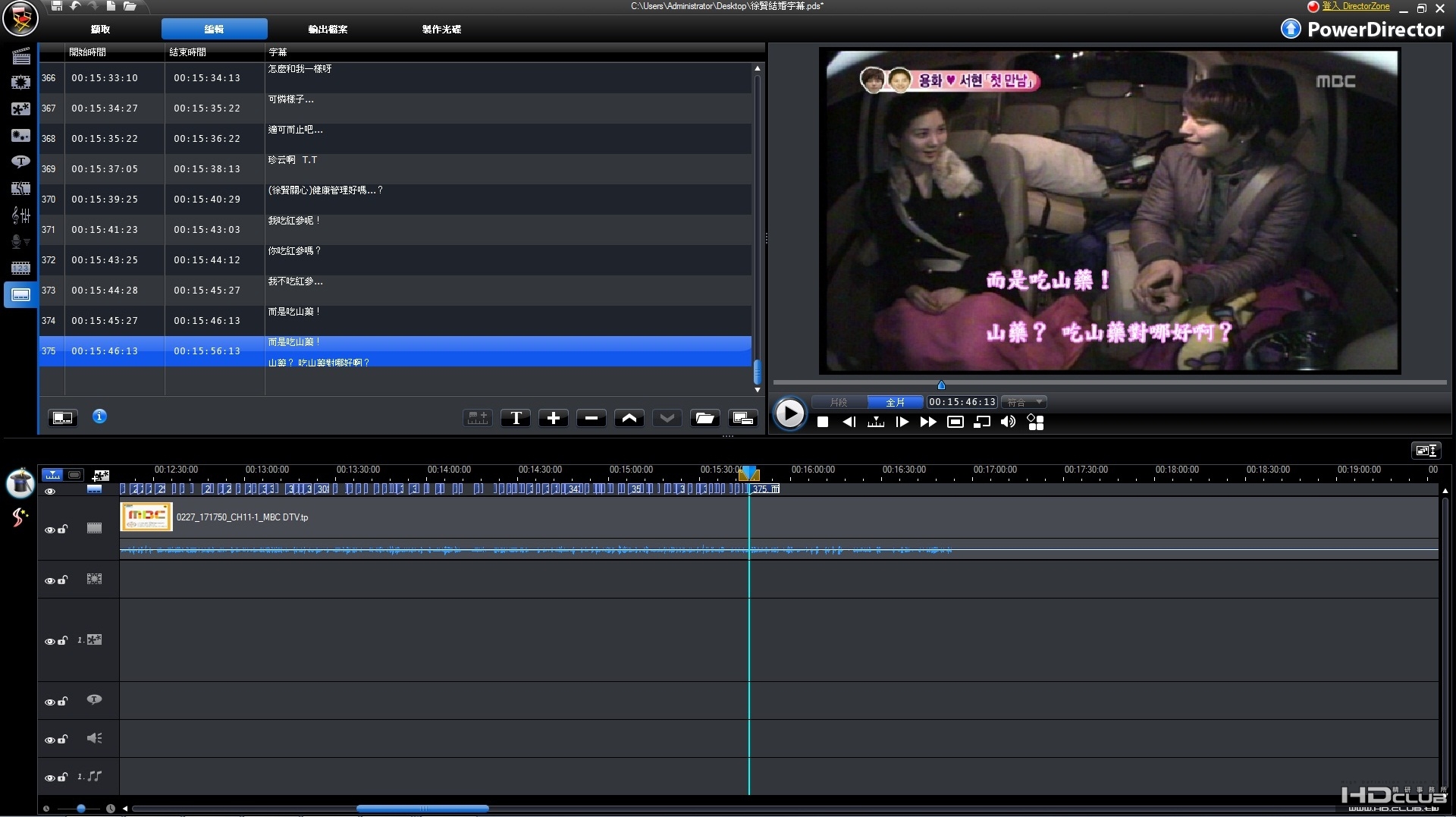Add a subtitle with the plus button
The image size is (1456, 817).
click(x=554, y=418)
